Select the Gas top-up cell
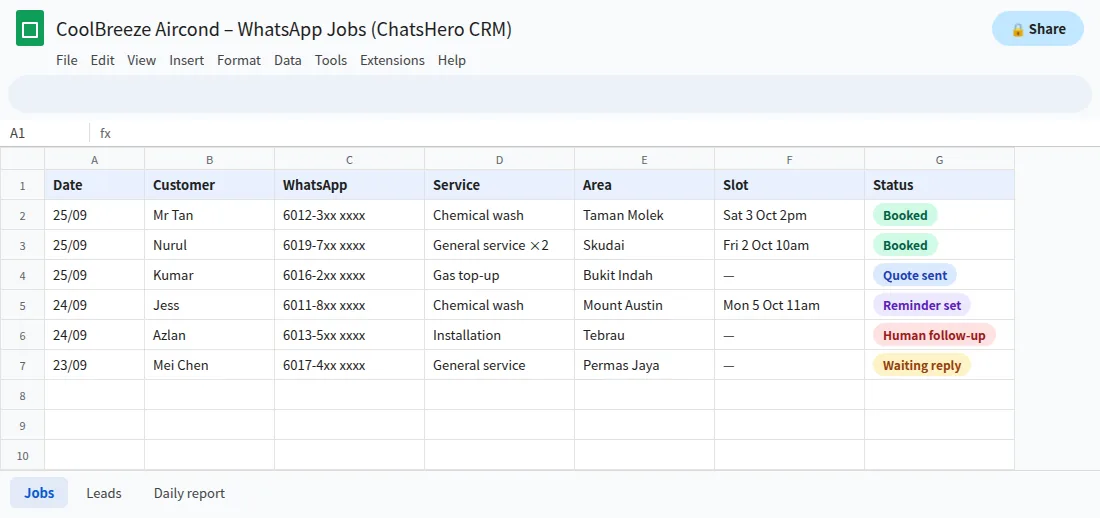This screenshot has height=518, width=1100. pos(499,275)
